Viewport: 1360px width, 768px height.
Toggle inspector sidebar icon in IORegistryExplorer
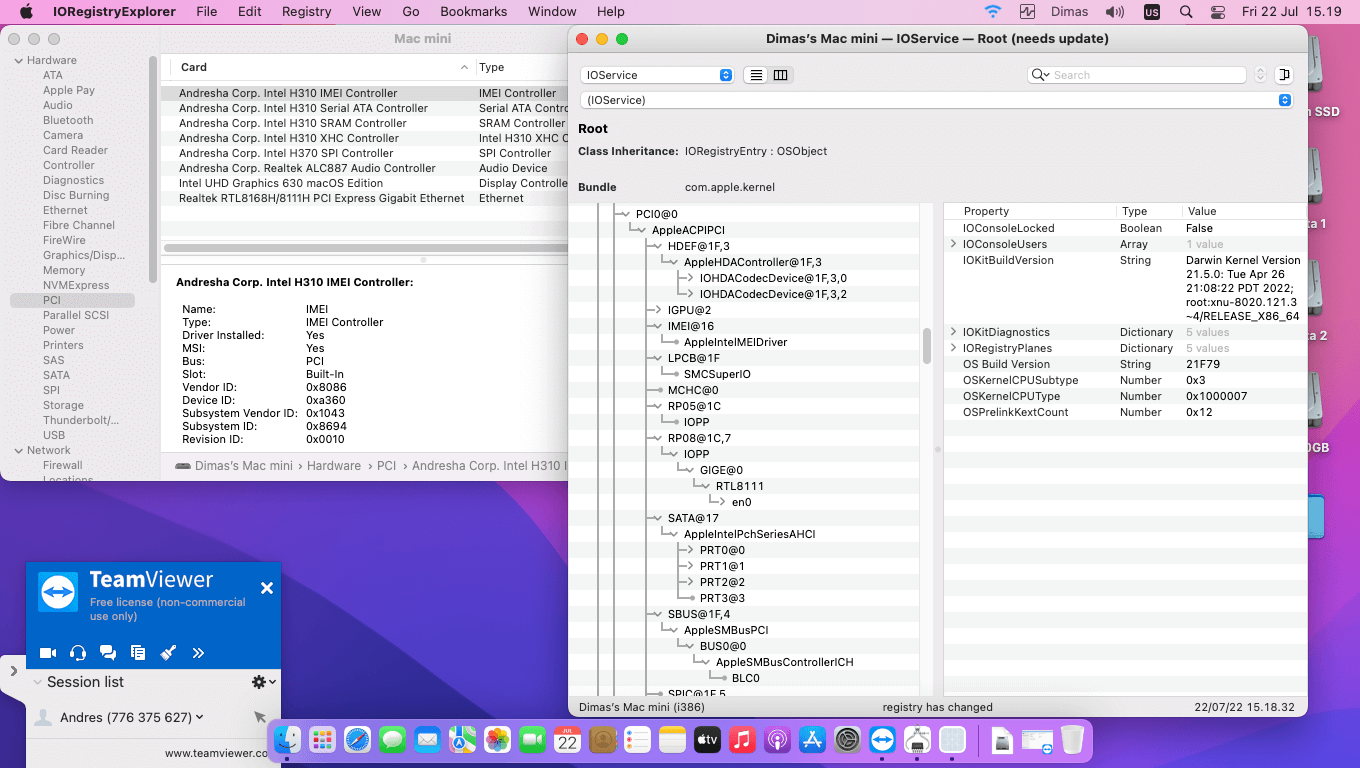(x=1284, y=75)
